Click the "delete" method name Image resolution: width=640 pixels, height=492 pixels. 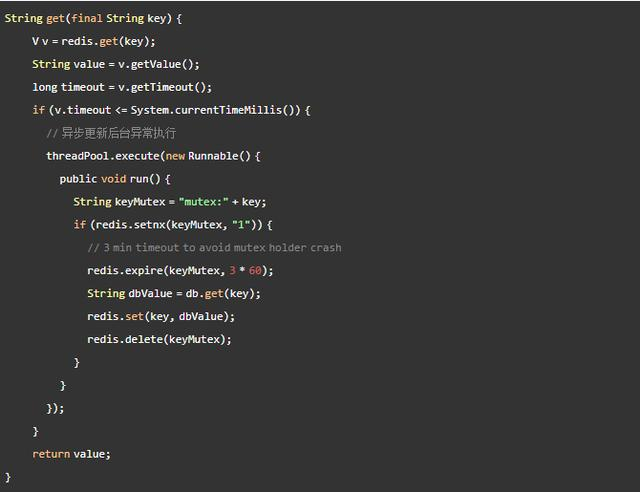click(143, 340)
